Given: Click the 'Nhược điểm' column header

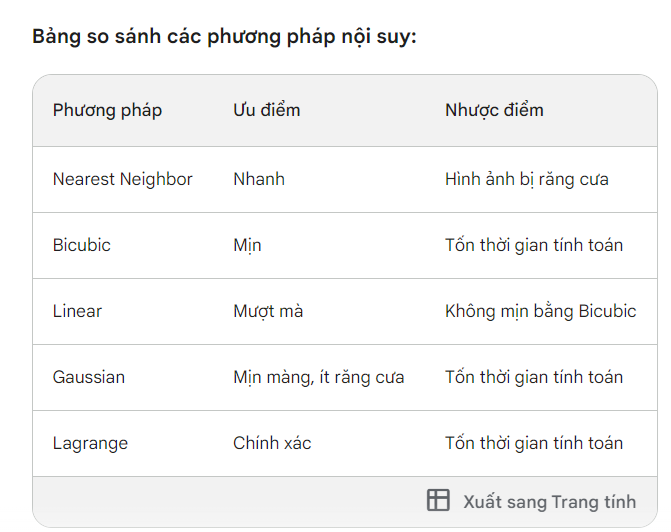Looking at the screenshot, I should tap(494, 110).
